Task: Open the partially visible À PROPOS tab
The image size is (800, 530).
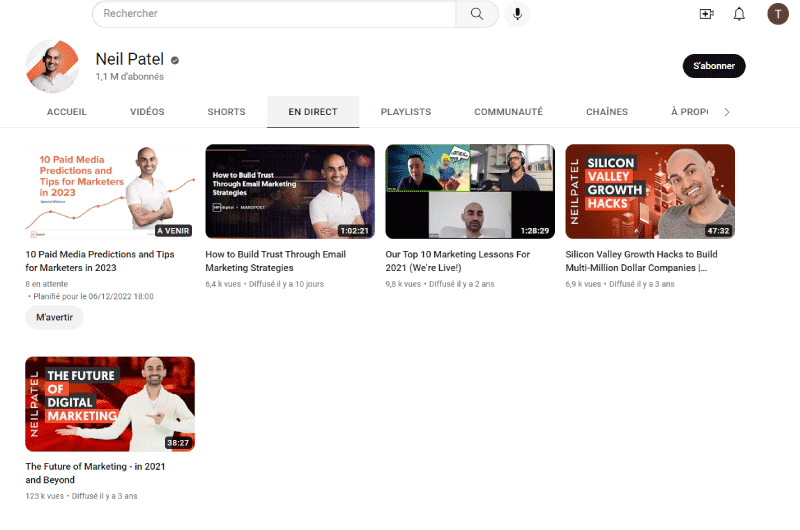Action: click(x=689, y=112)
